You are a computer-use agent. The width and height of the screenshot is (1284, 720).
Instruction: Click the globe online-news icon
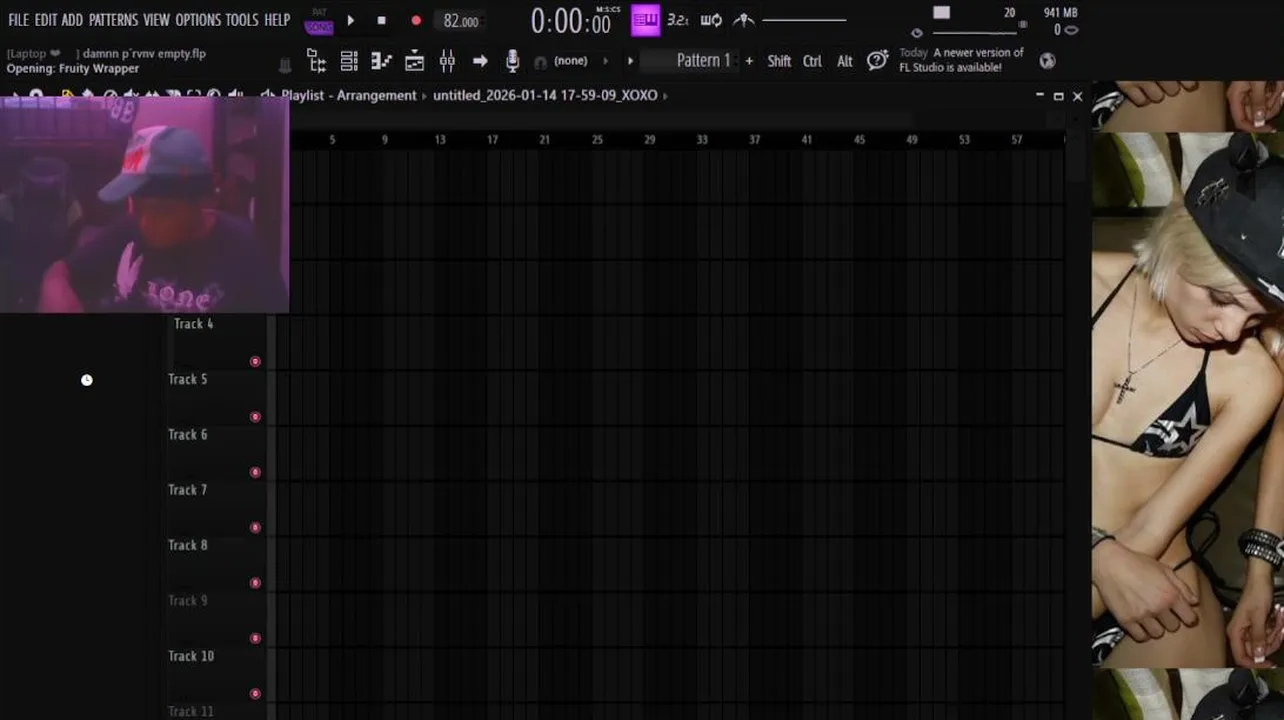(x=1047, y=60)
